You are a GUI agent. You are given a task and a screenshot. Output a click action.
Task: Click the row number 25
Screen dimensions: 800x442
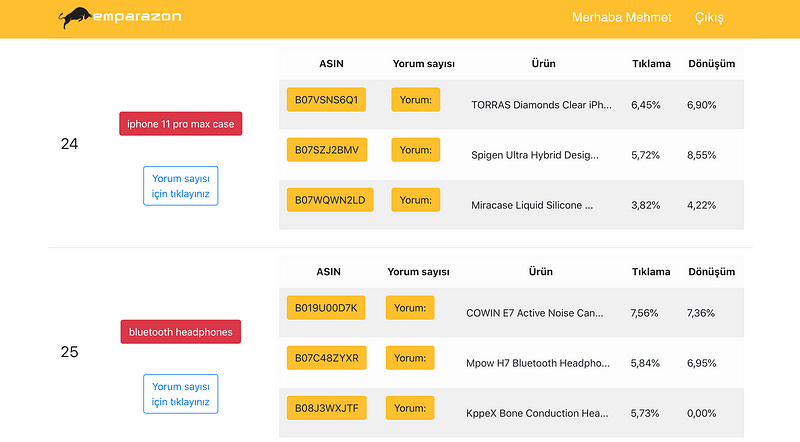coord(69,352)
